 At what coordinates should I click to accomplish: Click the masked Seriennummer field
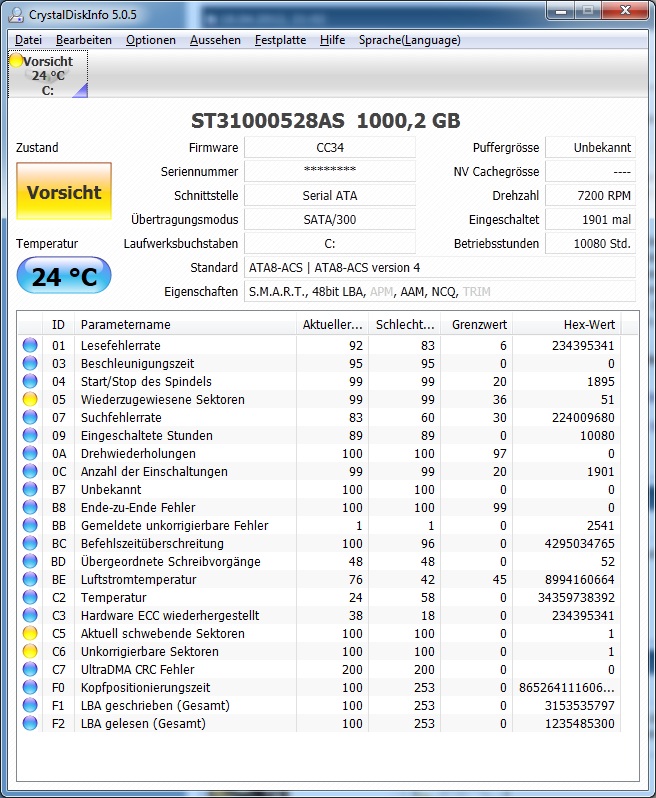click(x=330, y=172)
